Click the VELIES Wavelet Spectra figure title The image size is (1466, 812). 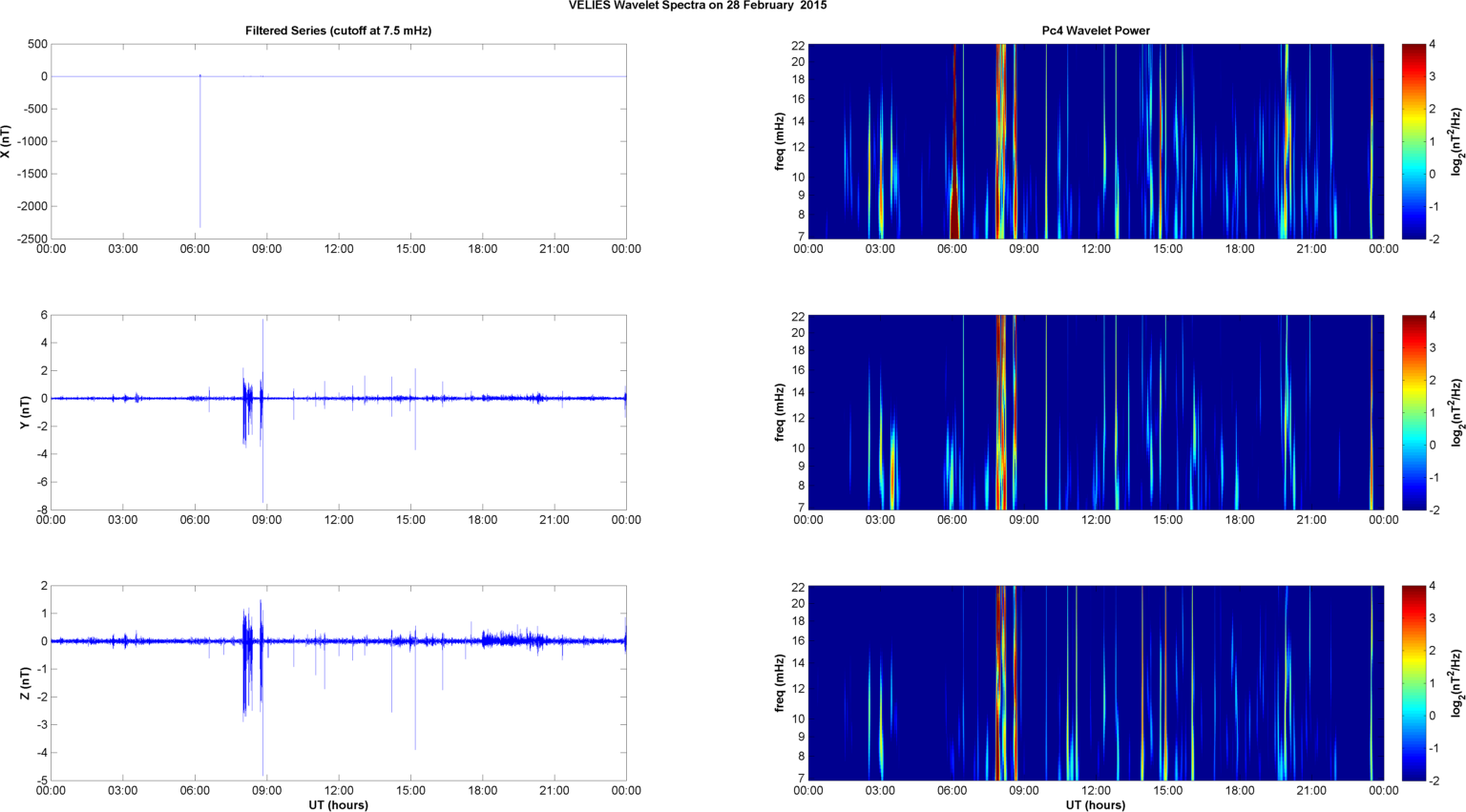coord(698,6)
